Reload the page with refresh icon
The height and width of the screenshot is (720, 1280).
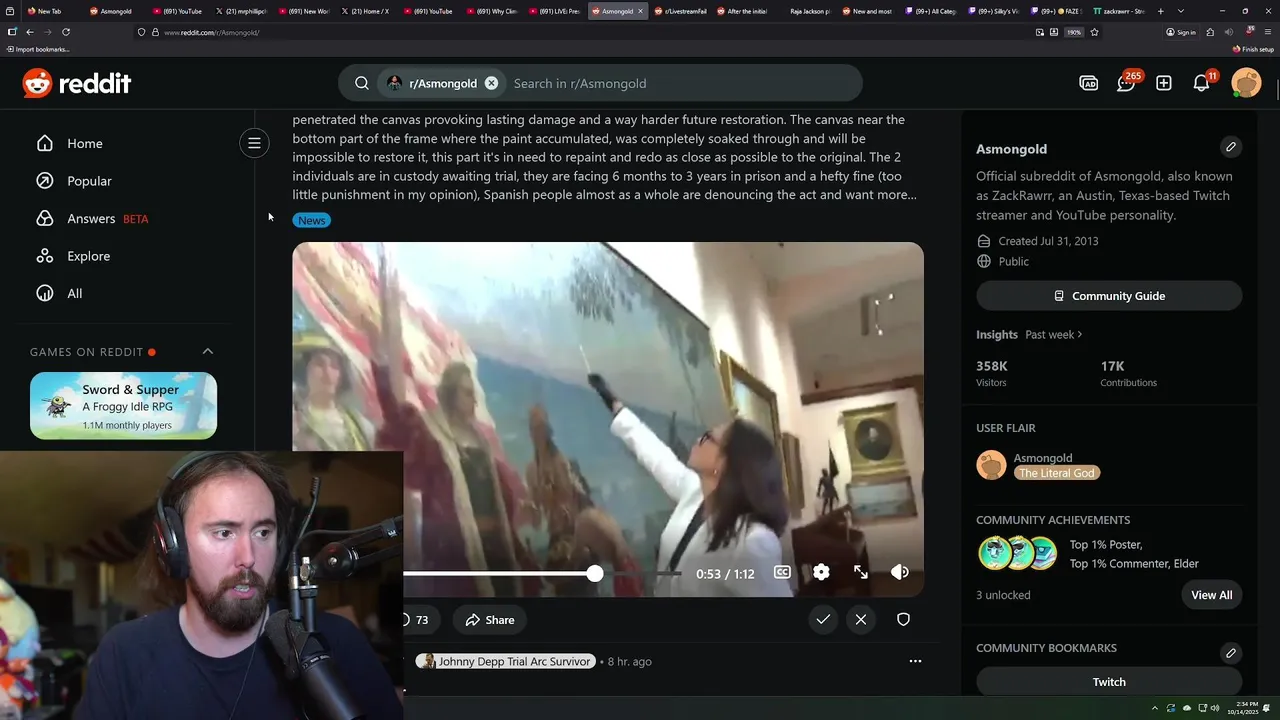[66, 32]
